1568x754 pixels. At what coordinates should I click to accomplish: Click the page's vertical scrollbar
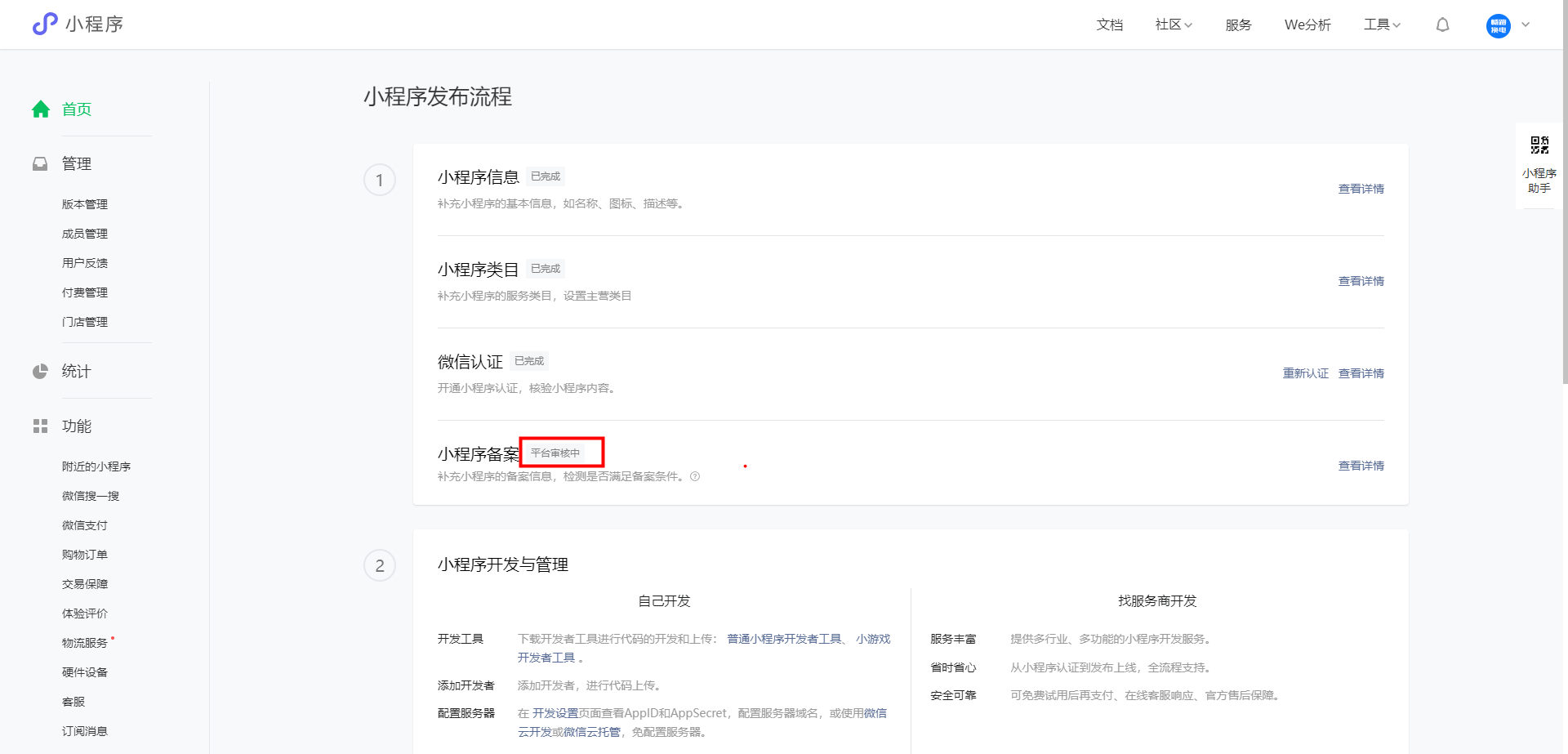pos(1565,192)
